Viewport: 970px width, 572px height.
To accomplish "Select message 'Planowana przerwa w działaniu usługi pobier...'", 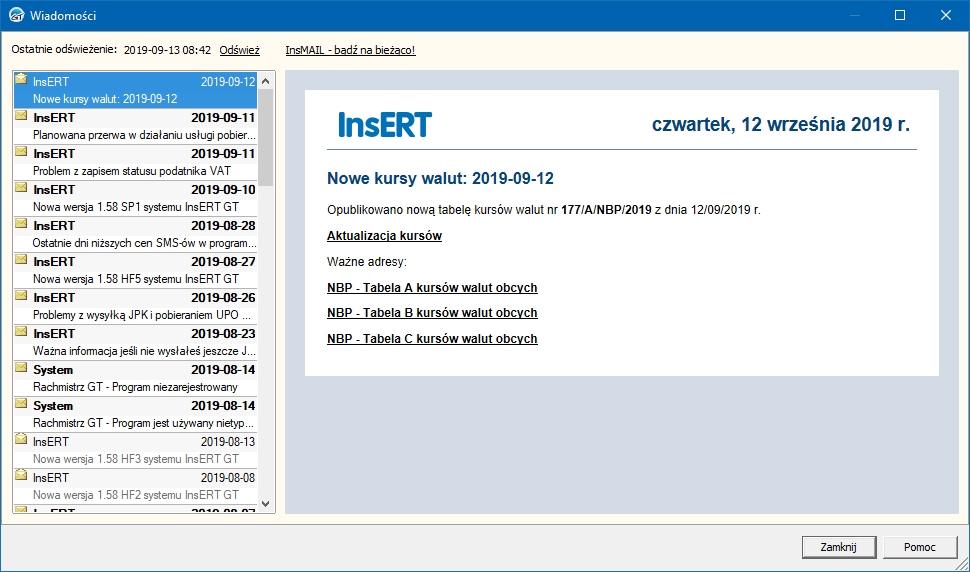I will click(x=135, y=126).
